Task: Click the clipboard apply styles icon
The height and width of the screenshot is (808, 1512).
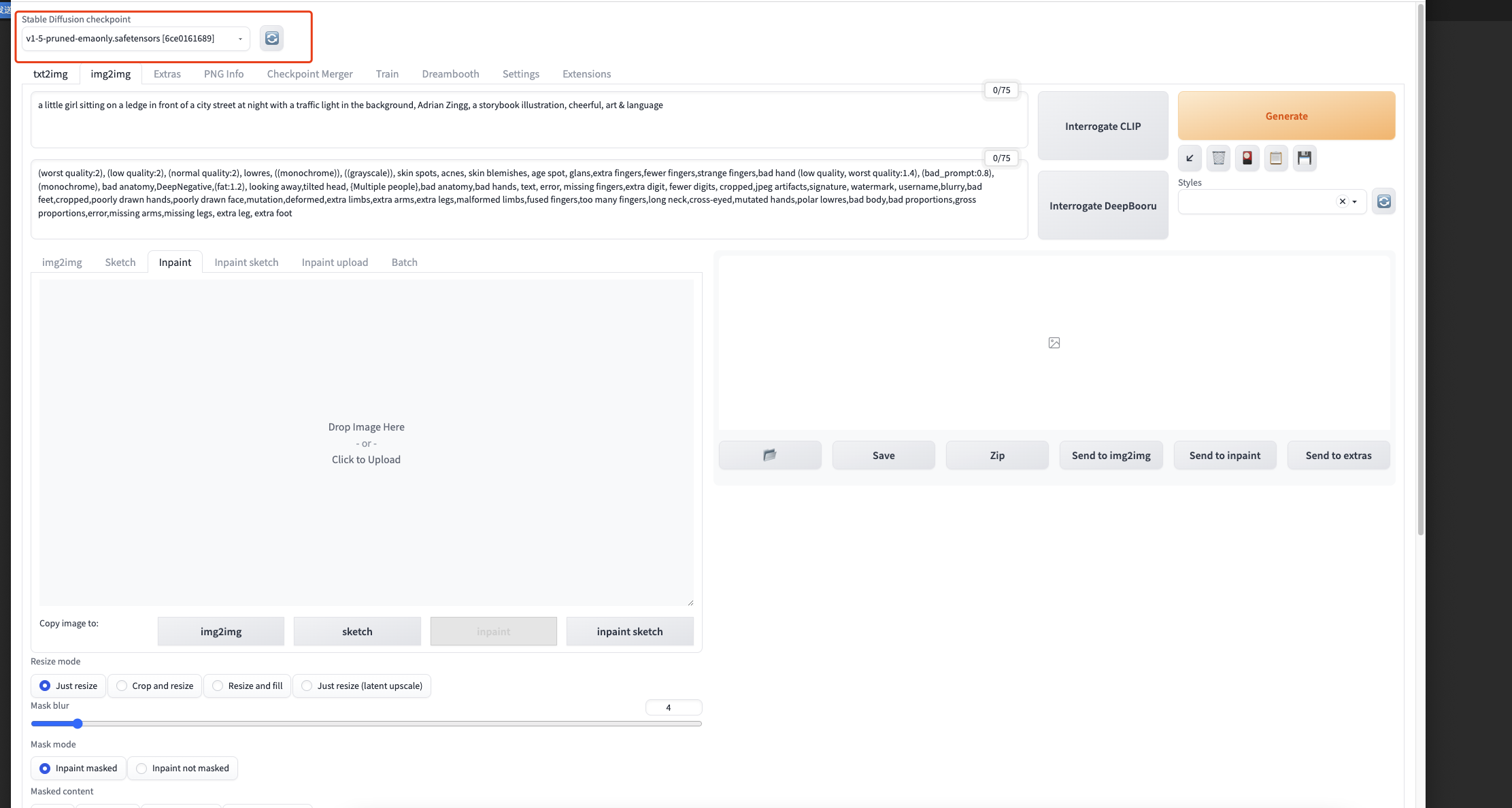Action: (1276, 158)
